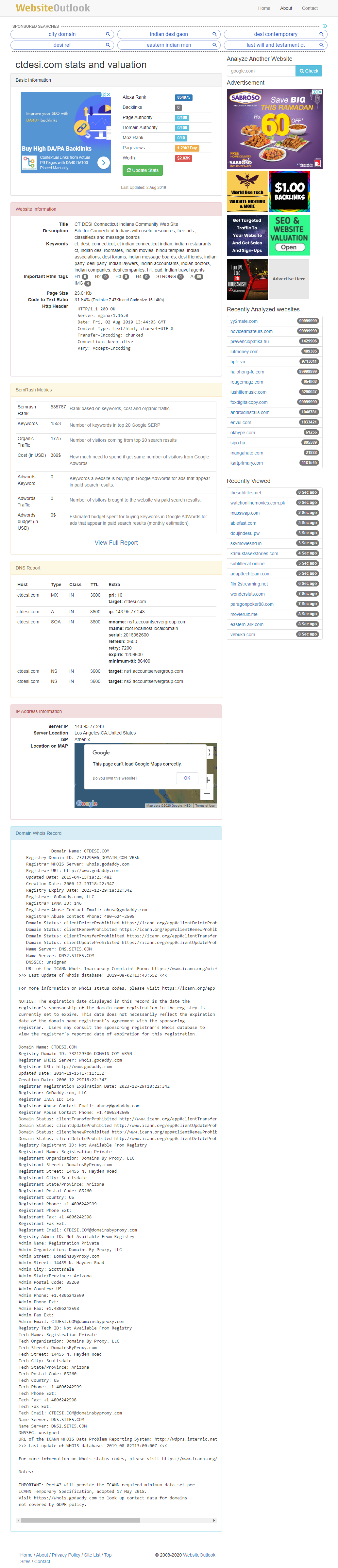Click search icon beside 'eastern indian men'
The width and height of the screenshot is (338, 1568).
point(214,45)
